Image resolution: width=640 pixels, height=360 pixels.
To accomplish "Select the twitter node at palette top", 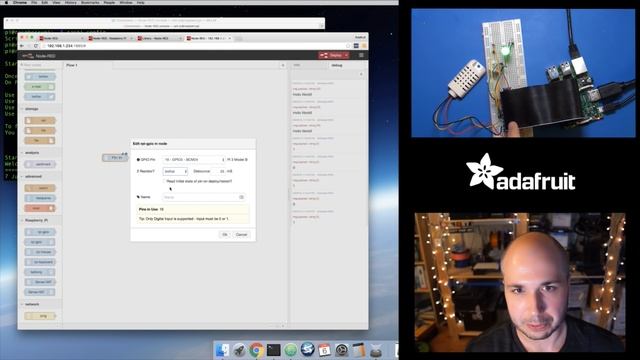I will coord(40,76).
